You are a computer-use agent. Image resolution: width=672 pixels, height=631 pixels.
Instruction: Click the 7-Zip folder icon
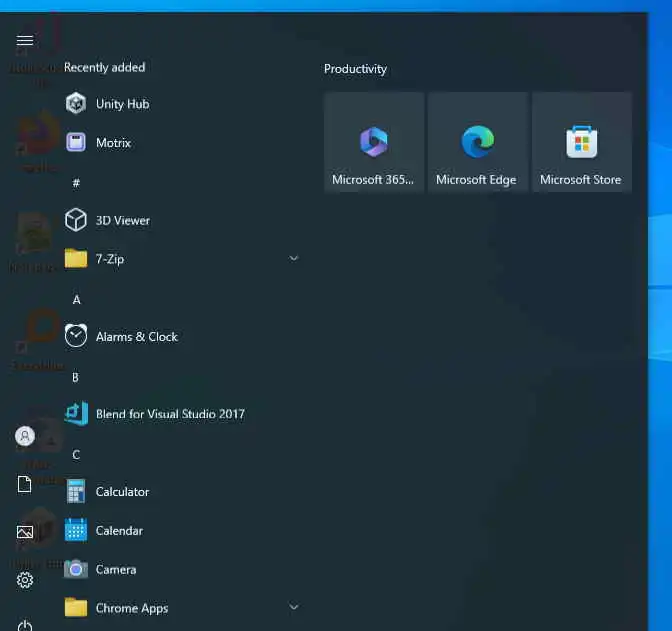tap(76, 258)
